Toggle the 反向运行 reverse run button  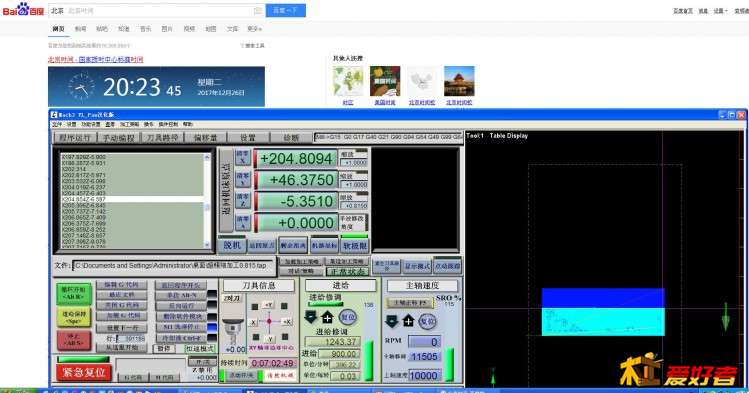tap(182, 306)
